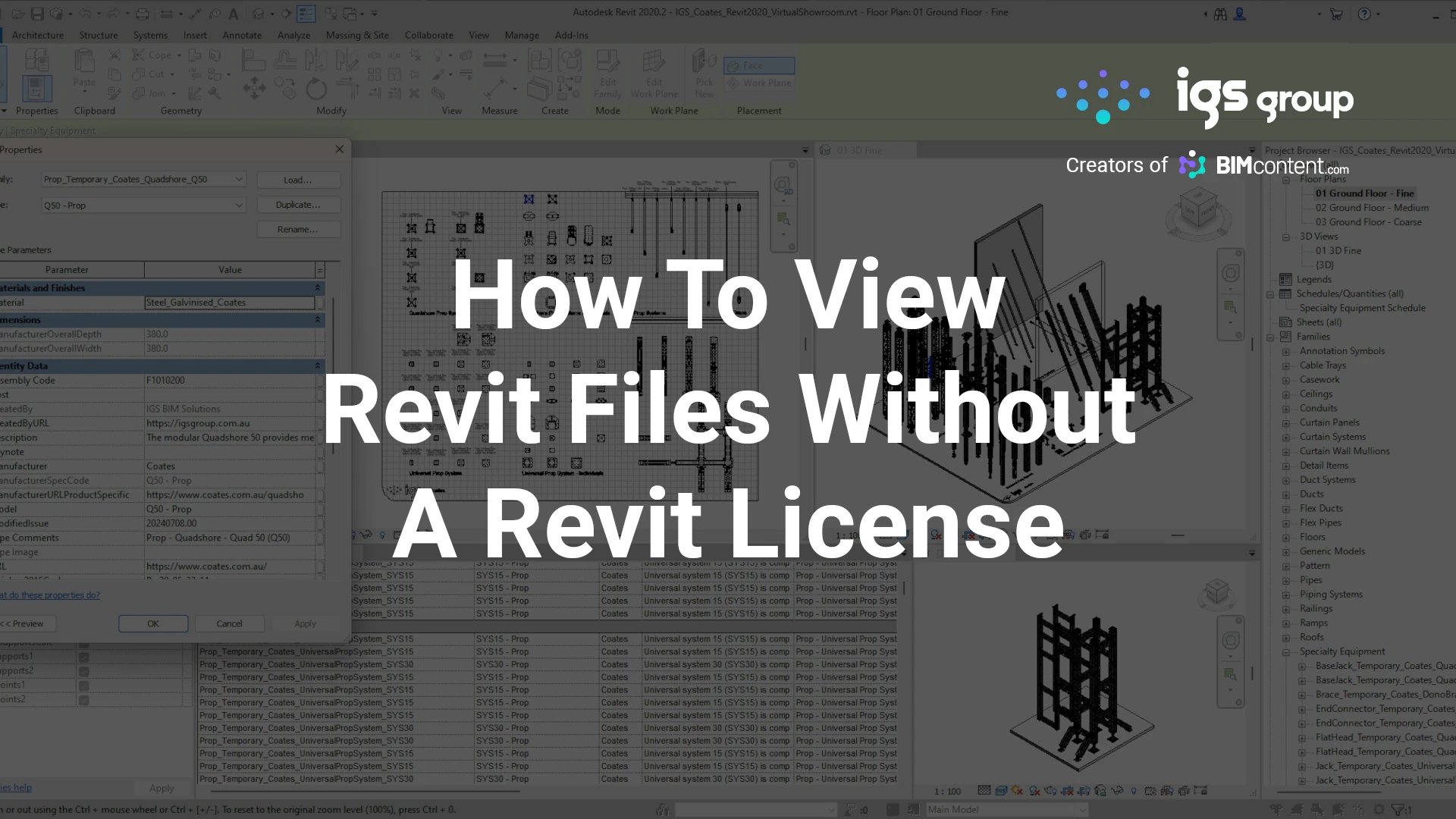Click Cancel in Type Properties dialog

[229, 623]
